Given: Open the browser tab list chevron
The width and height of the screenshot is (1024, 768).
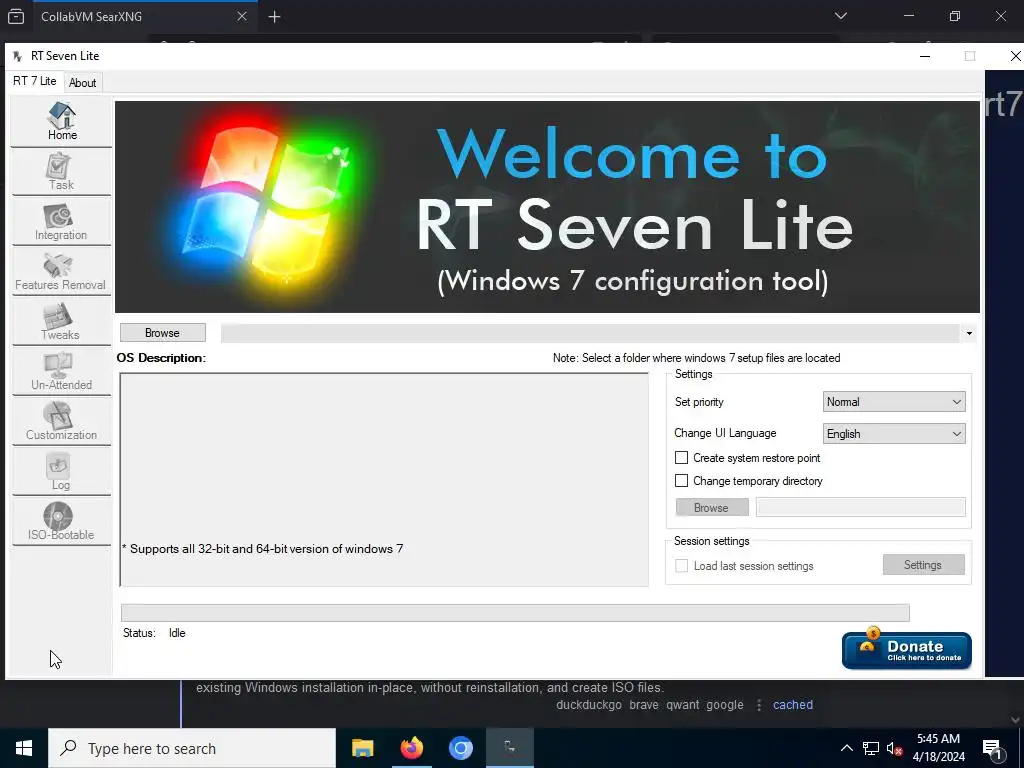Looking at the screenshot, I should [841, 16].
